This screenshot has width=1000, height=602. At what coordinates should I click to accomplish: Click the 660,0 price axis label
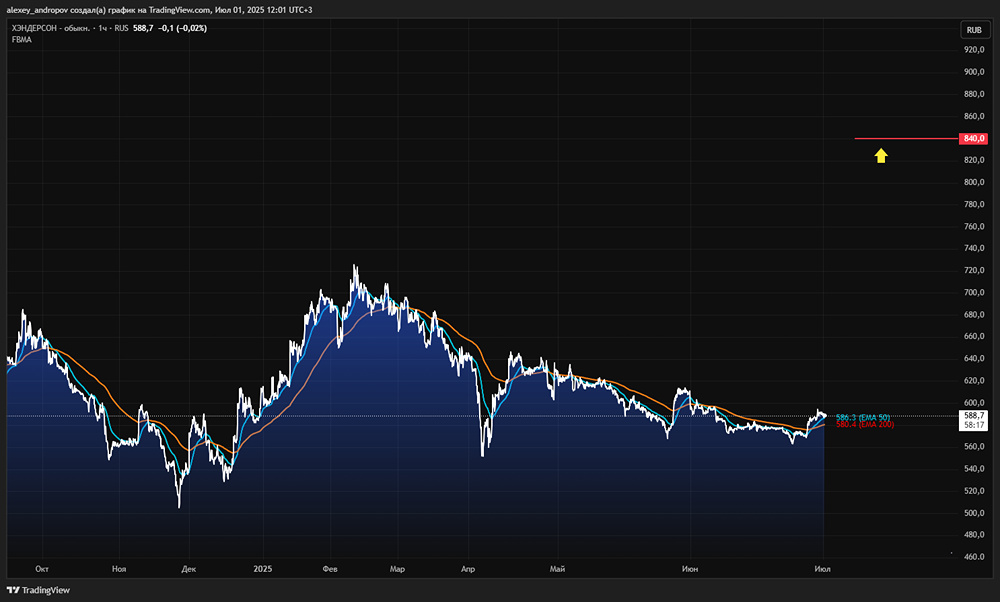974,337
